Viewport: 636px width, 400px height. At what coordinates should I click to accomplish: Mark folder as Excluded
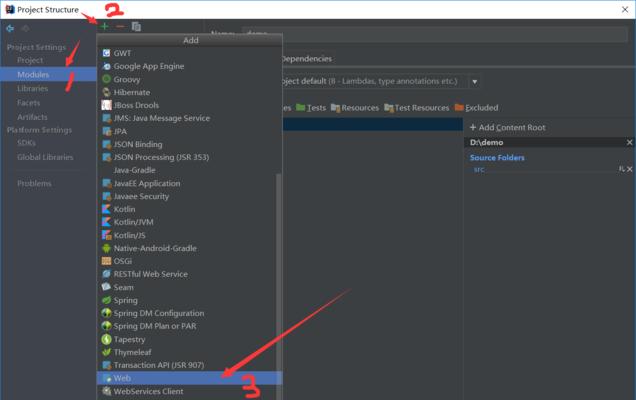pyautogui.click(x=477, y=108)
